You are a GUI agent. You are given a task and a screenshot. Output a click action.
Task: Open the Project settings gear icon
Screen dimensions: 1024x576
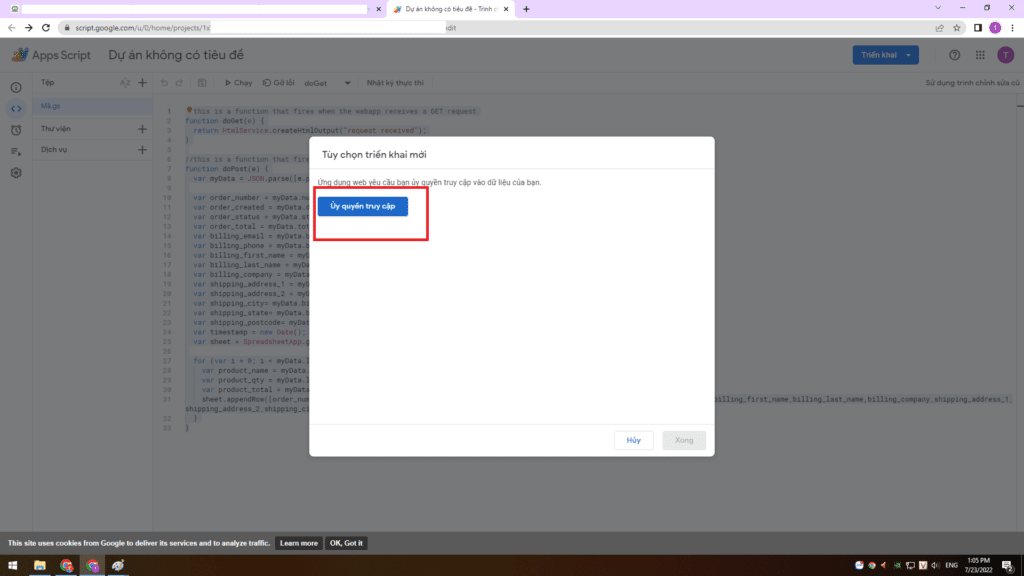16,173
